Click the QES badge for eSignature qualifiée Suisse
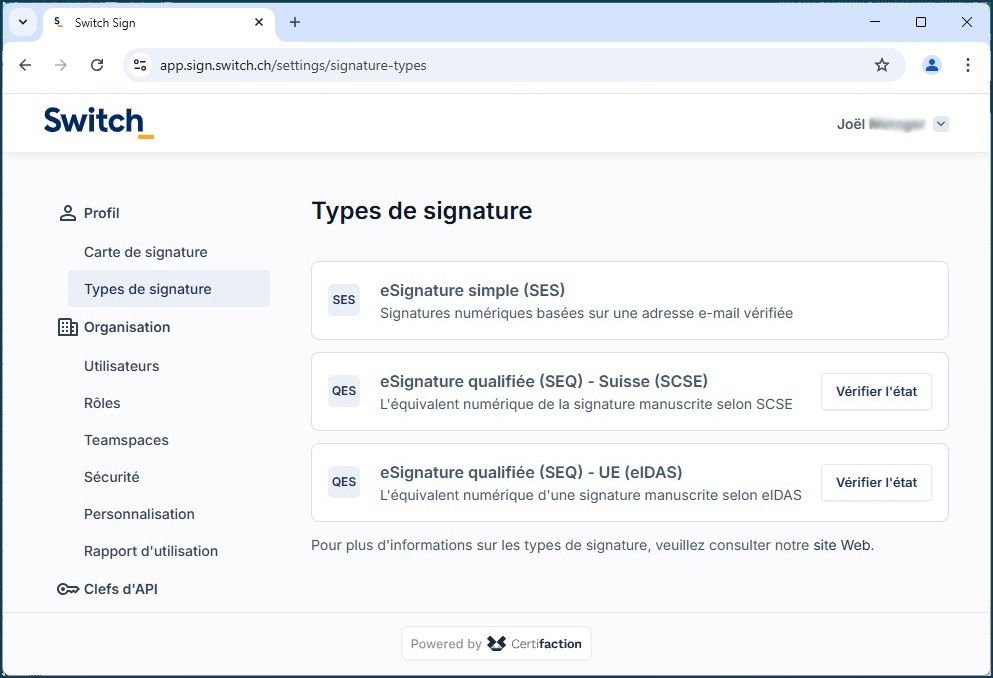The image size is (993, 678). (x=343, y=391)
